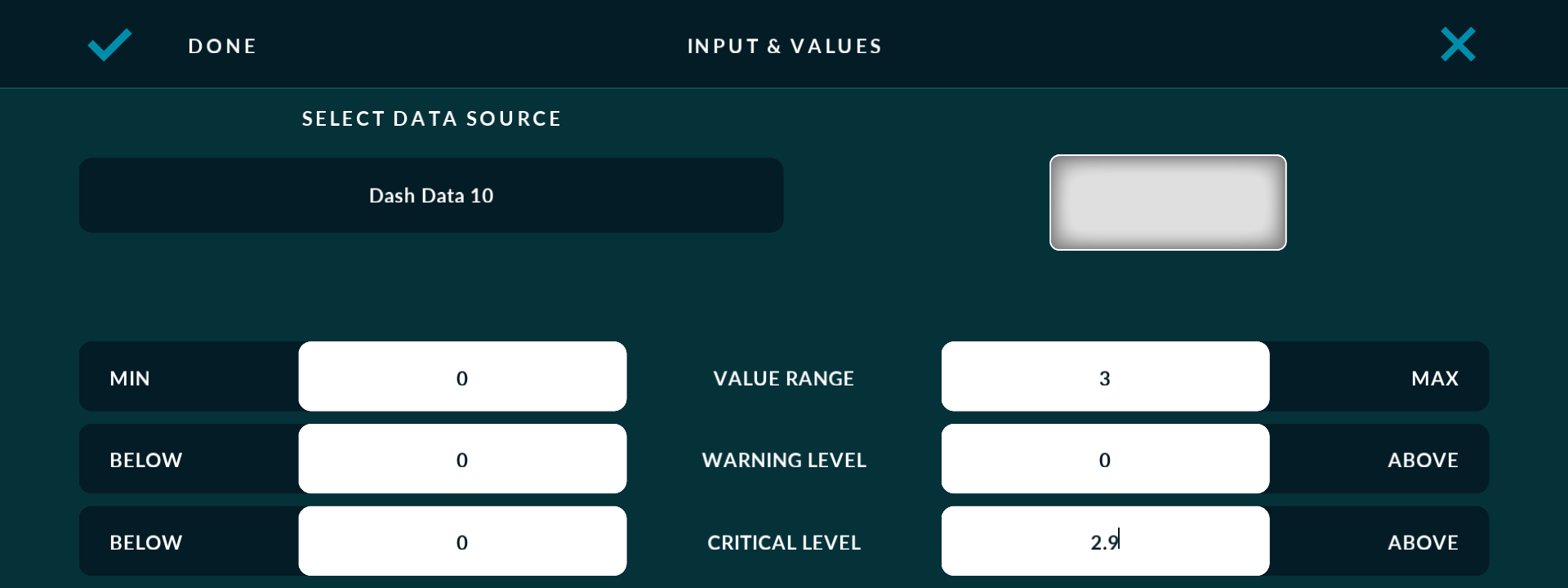Click the critical level field showing 2.9
The height and width of the screenshot is (588, 1568).
coord(1105,541)
